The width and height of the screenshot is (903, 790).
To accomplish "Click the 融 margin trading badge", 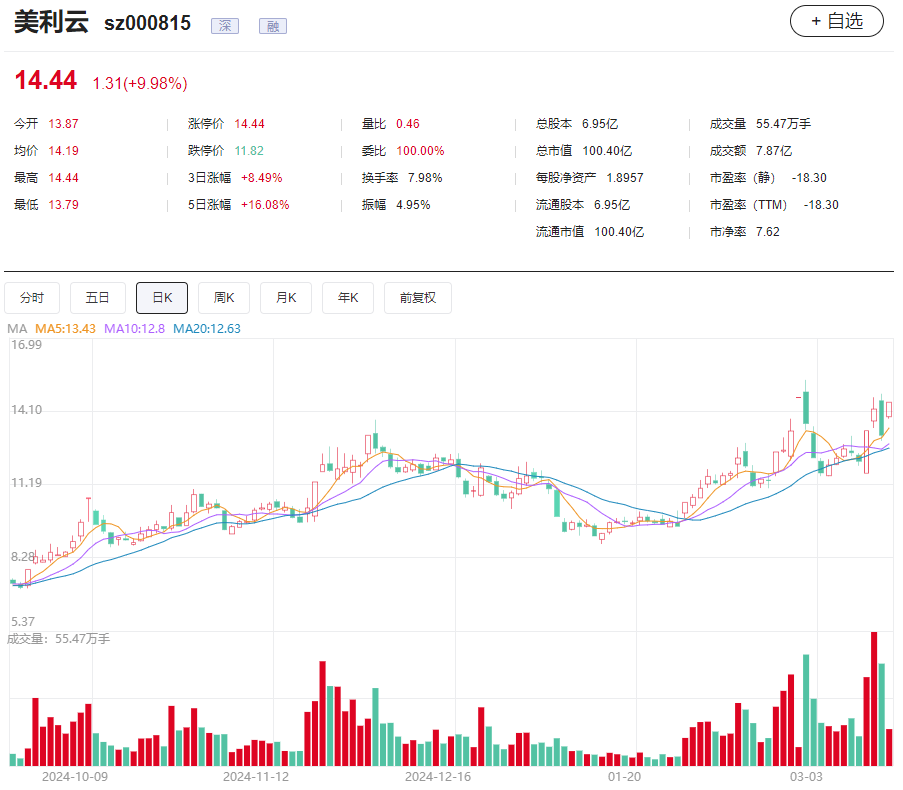I will [272, 26].
